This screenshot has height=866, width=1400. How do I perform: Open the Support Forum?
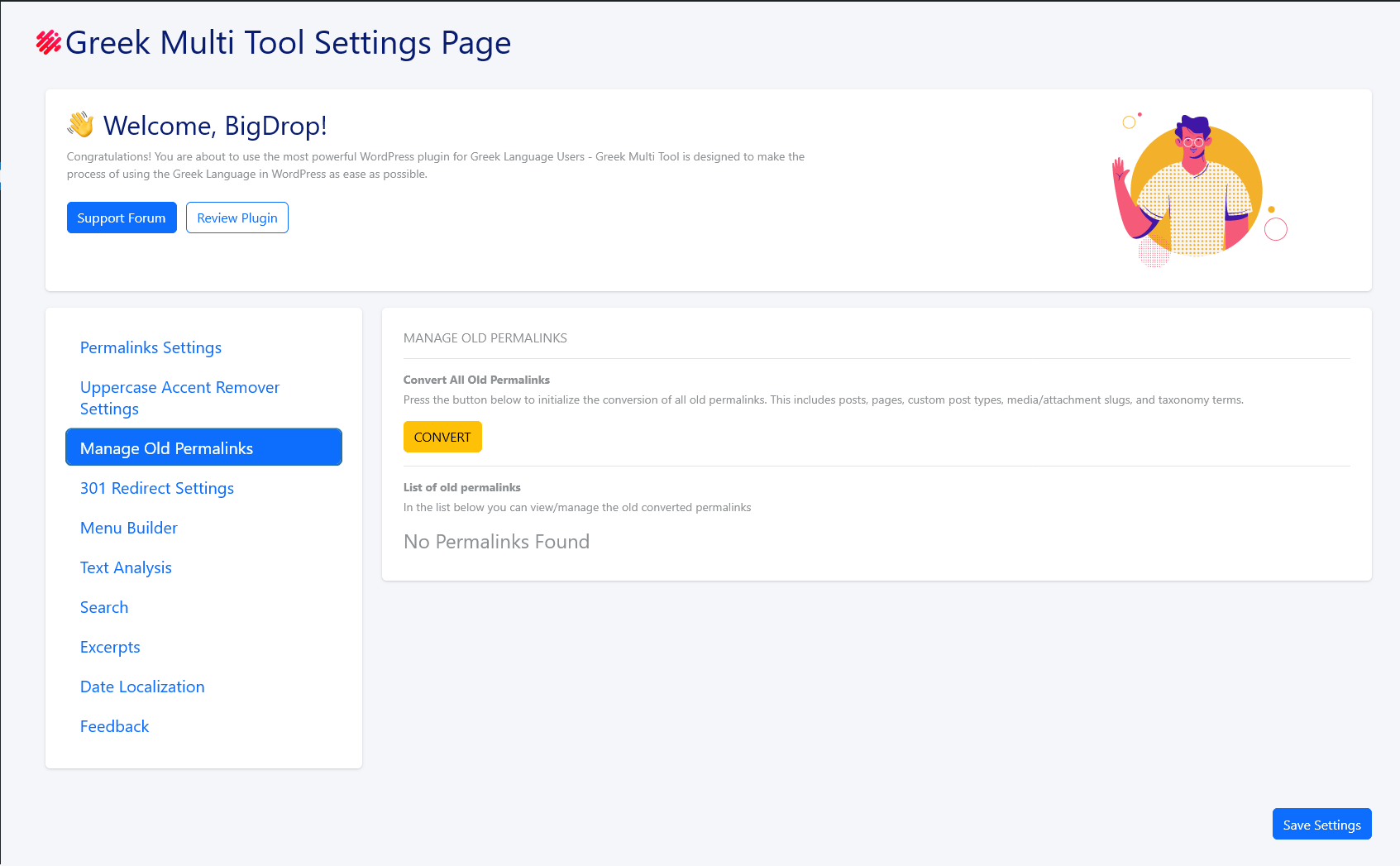[x=122, y=218]
